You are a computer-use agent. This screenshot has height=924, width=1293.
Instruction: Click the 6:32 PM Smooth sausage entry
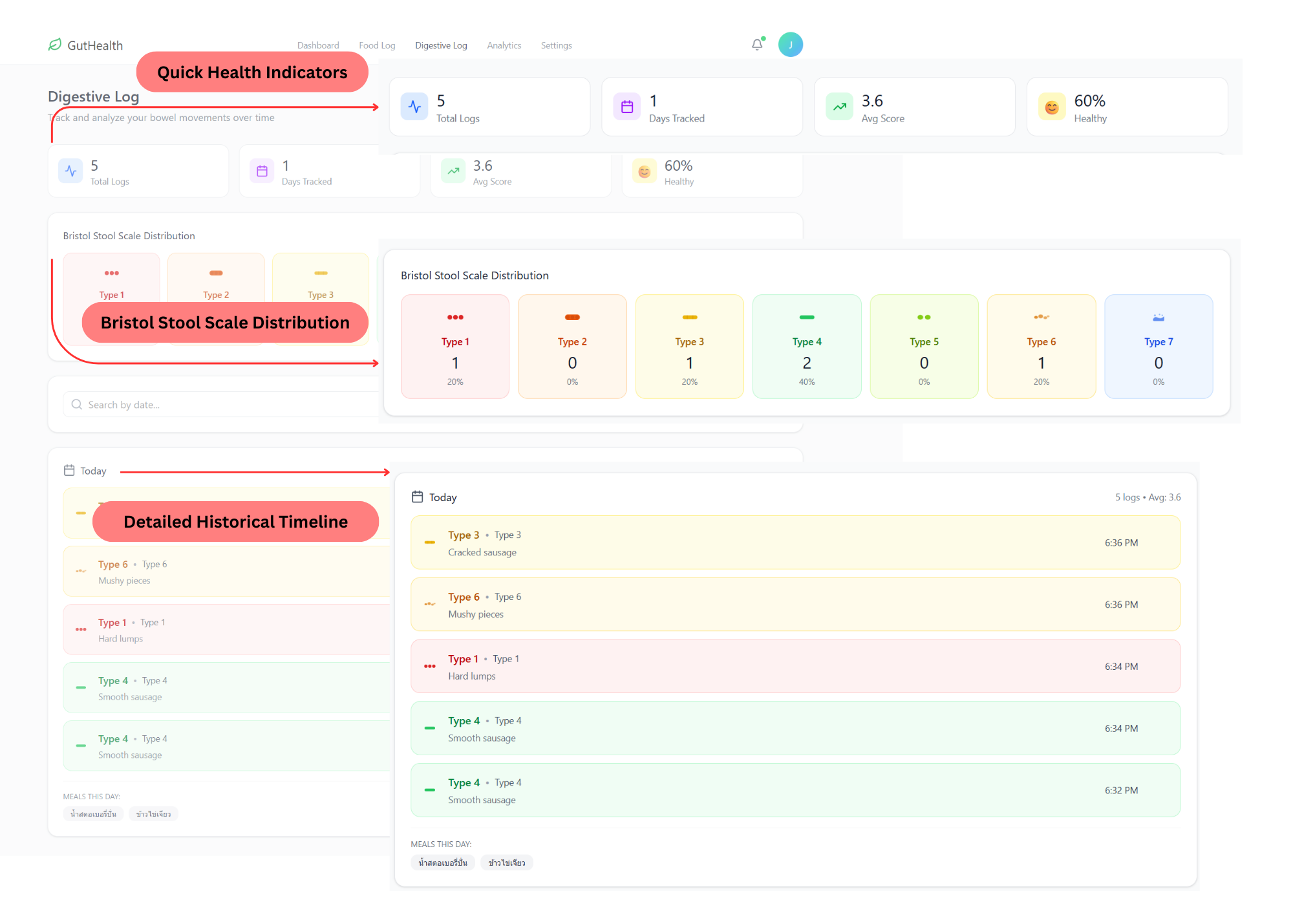[x=795, y=790]
